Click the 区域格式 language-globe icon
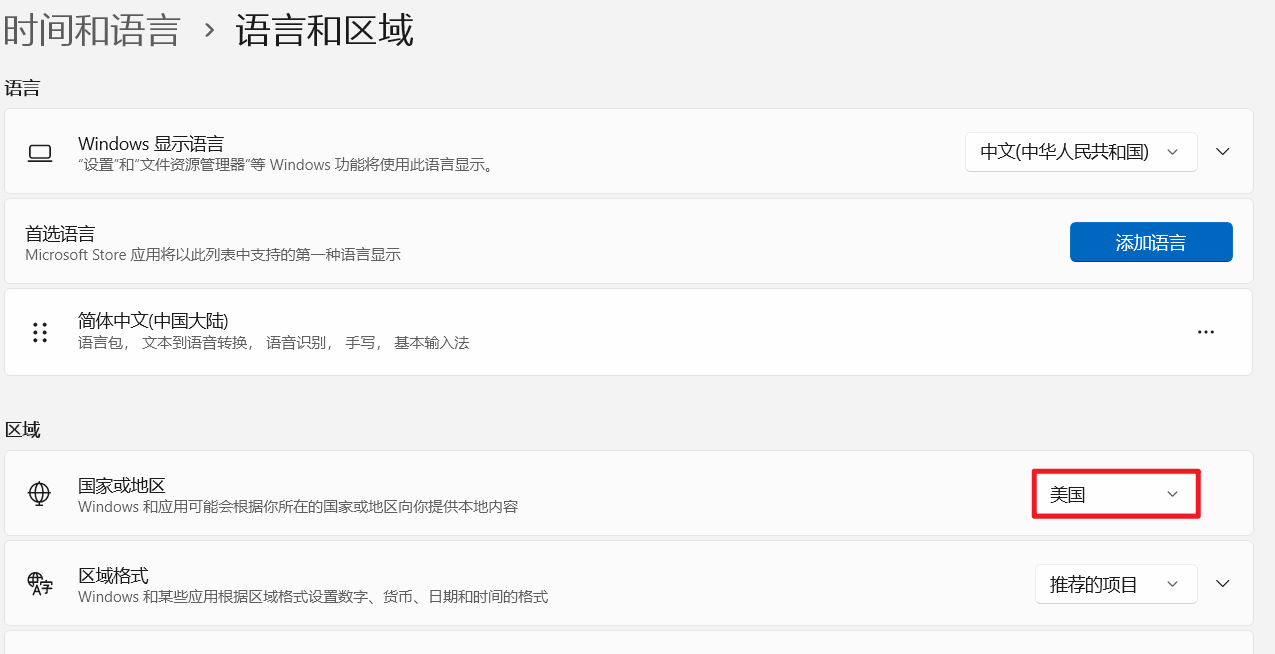This screenshot has height=654, width=1275. coord(40,585)
